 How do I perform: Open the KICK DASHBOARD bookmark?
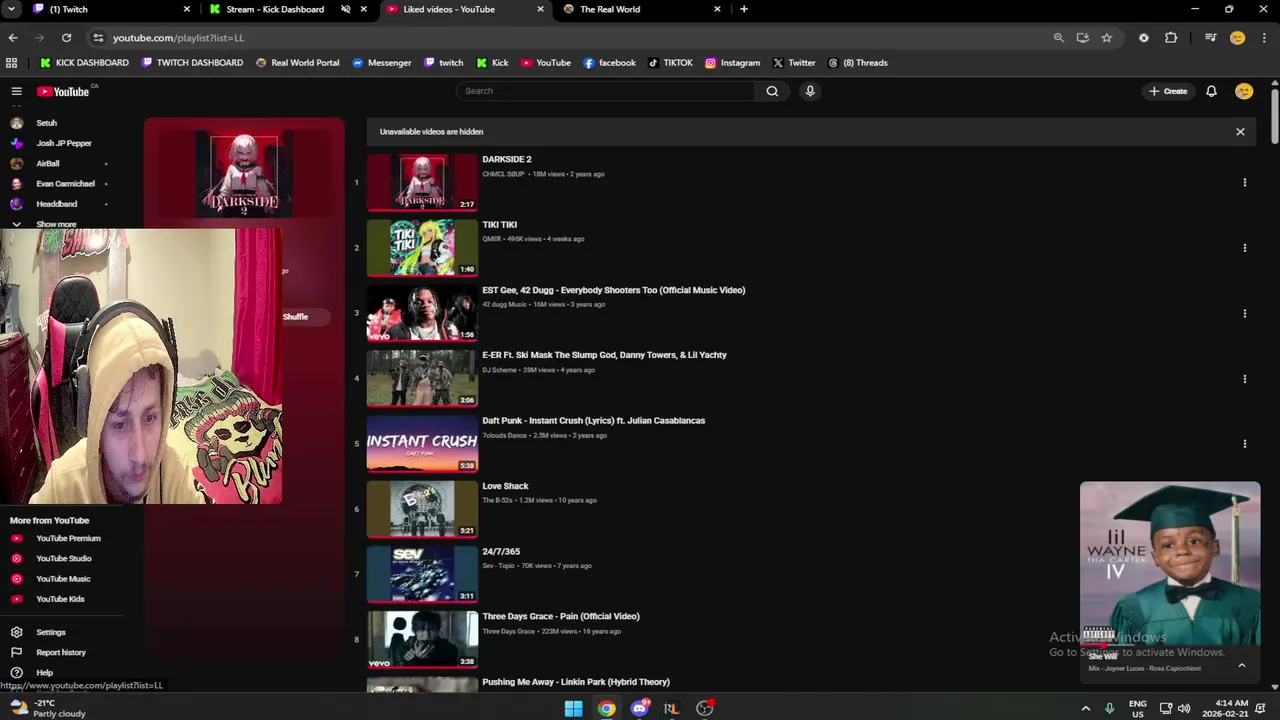[84, 62]
